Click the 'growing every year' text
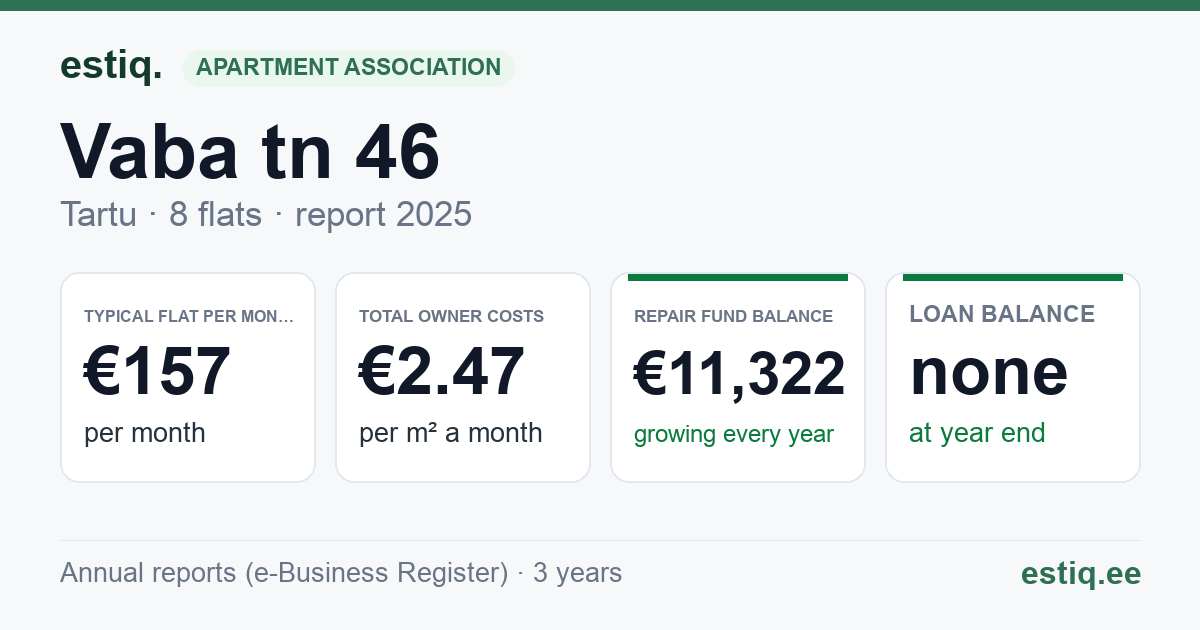 pos(734,435)
